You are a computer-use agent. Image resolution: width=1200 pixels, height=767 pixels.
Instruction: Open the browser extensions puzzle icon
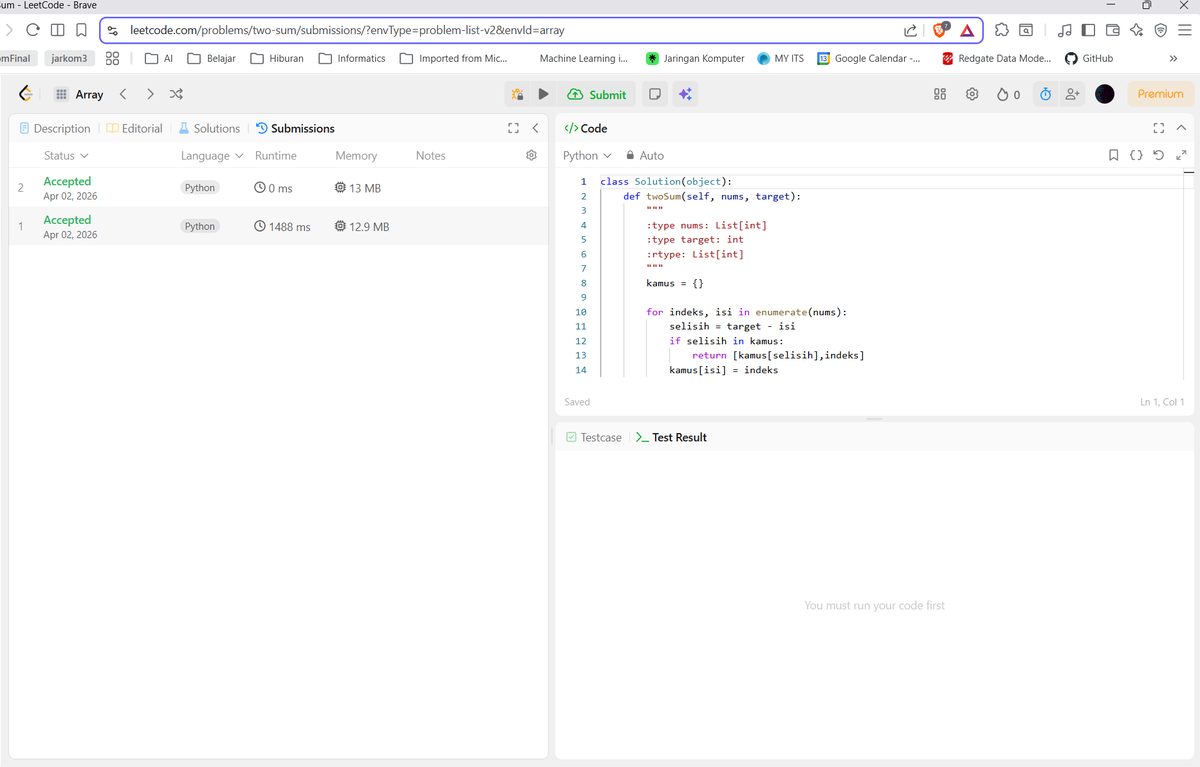(1001, 31)
